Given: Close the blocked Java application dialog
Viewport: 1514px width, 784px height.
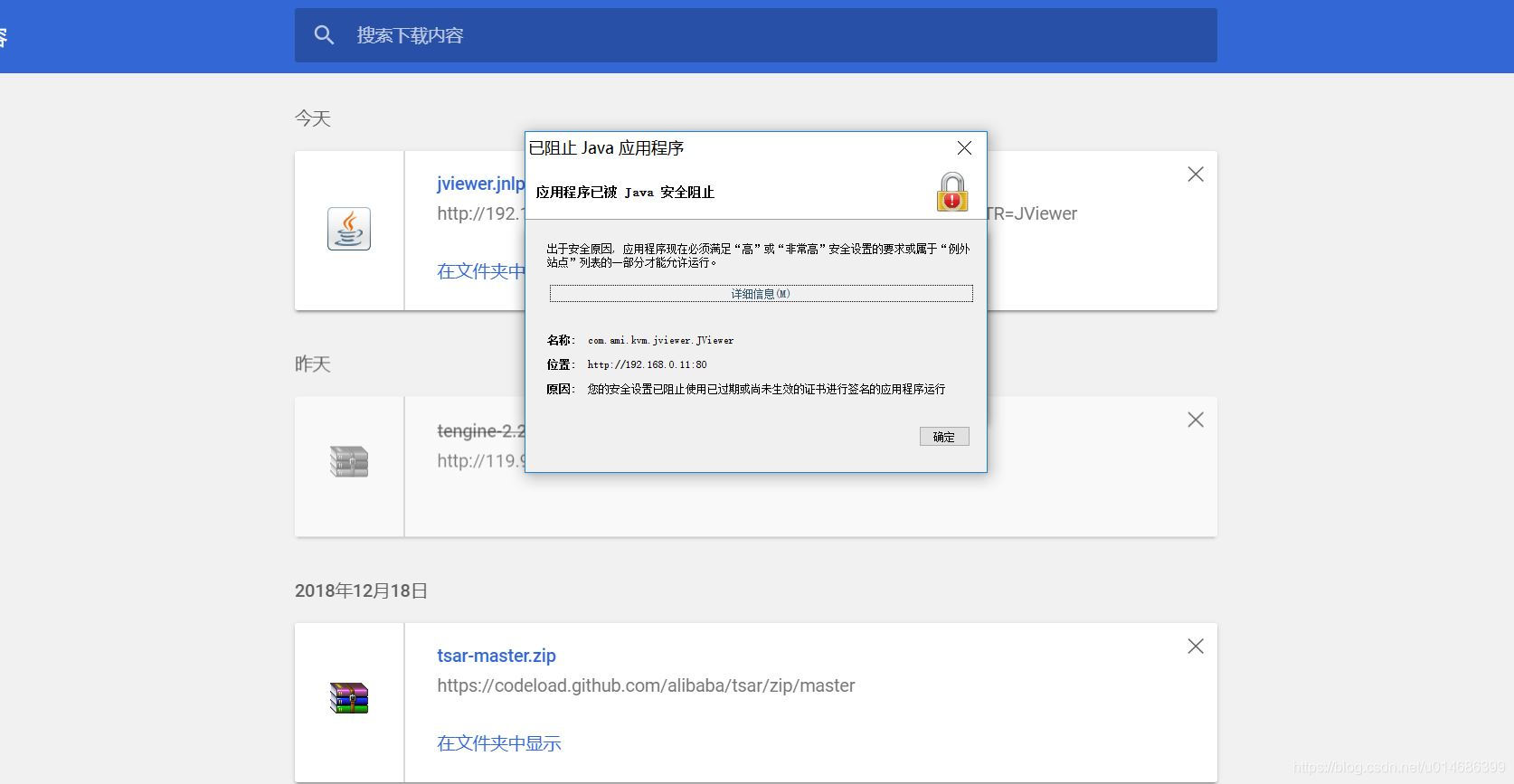Looking at the screenshot, I should (964, 148).
